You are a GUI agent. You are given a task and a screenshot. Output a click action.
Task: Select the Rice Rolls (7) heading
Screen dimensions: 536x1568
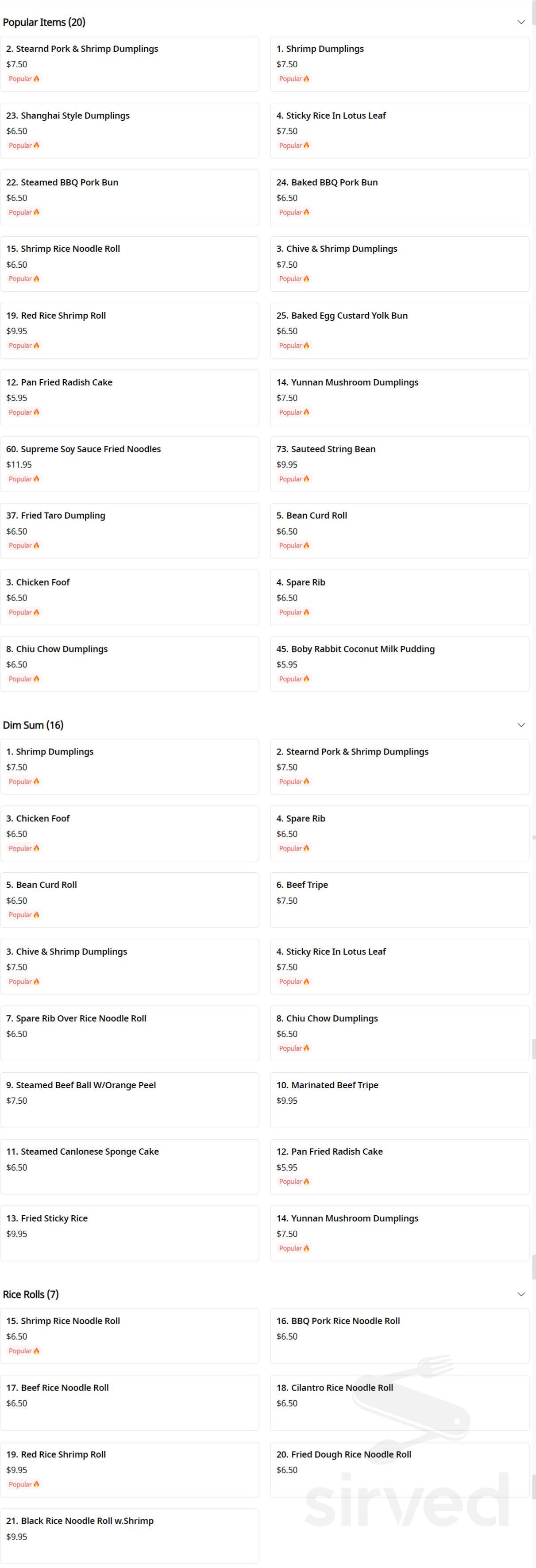31,1294
